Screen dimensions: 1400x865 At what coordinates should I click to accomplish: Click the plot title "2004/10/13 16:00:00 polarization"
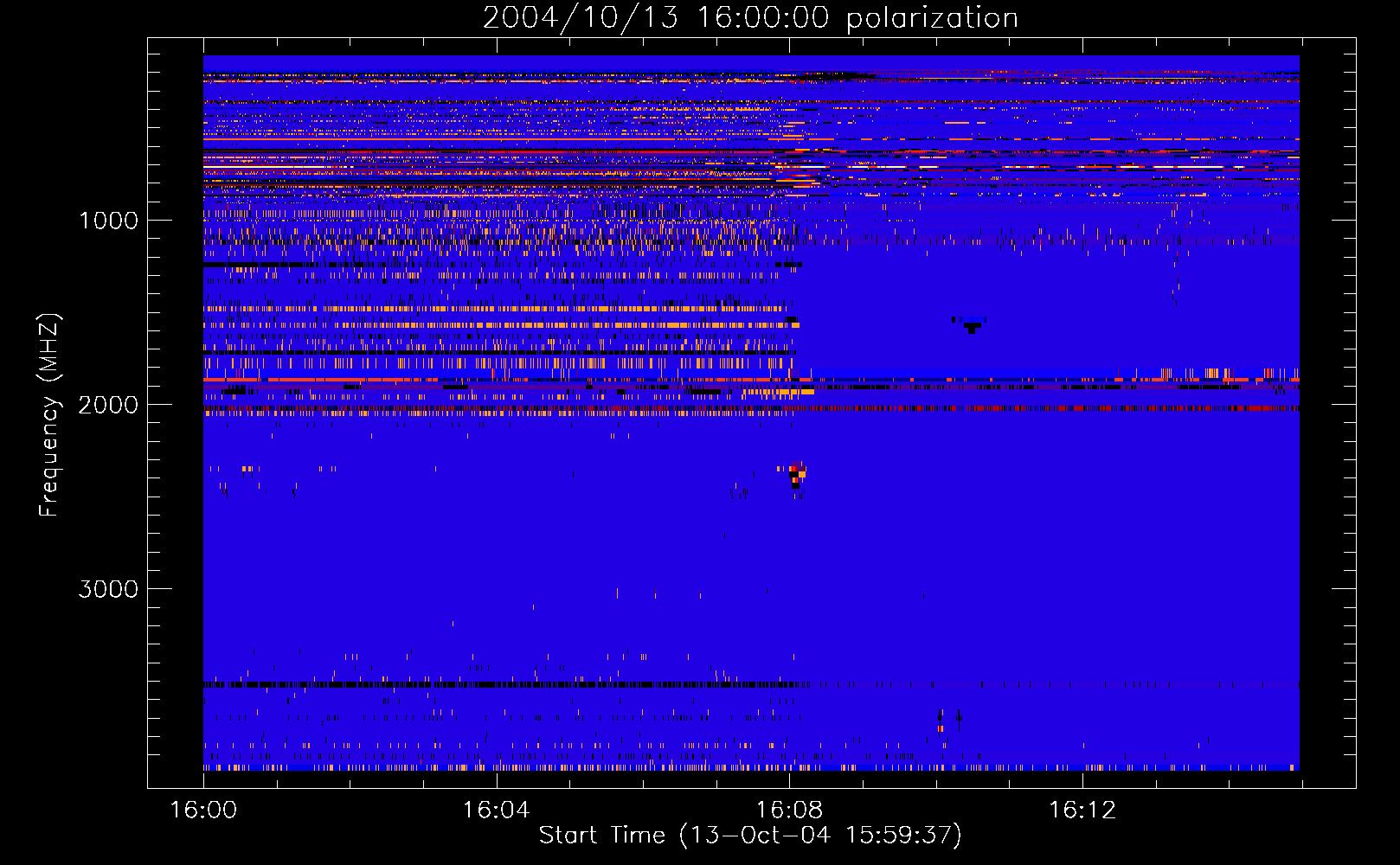(750, 18)
